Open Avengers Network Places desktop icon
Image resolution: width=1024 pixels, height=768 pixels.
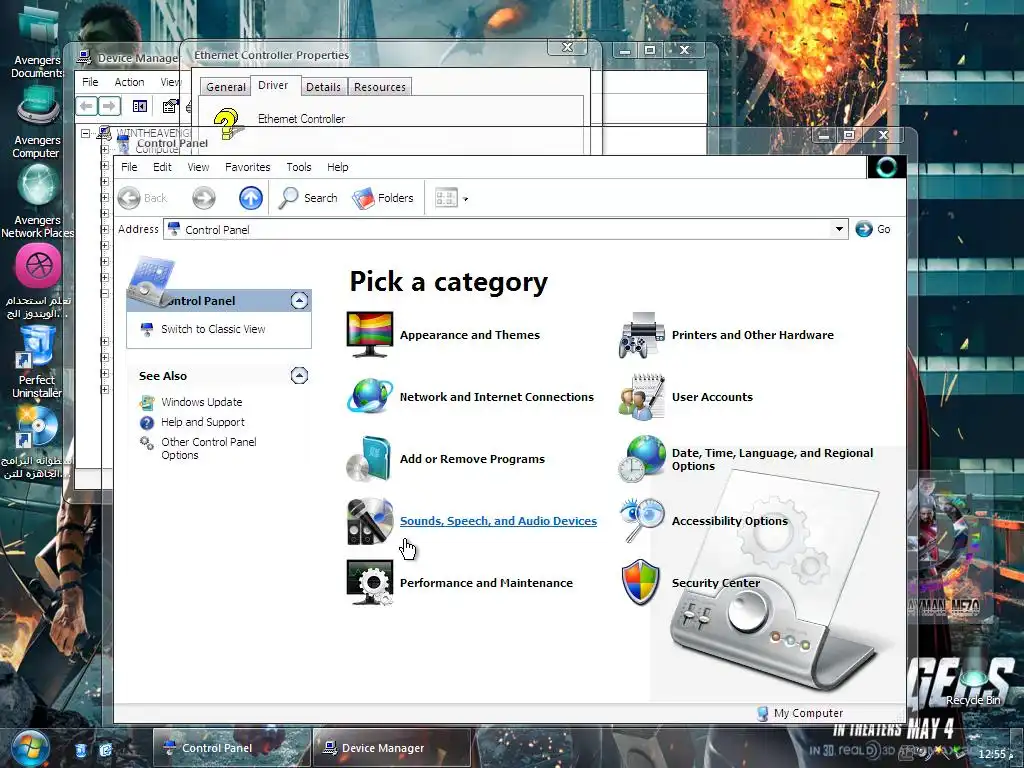[x=37, y=201]
